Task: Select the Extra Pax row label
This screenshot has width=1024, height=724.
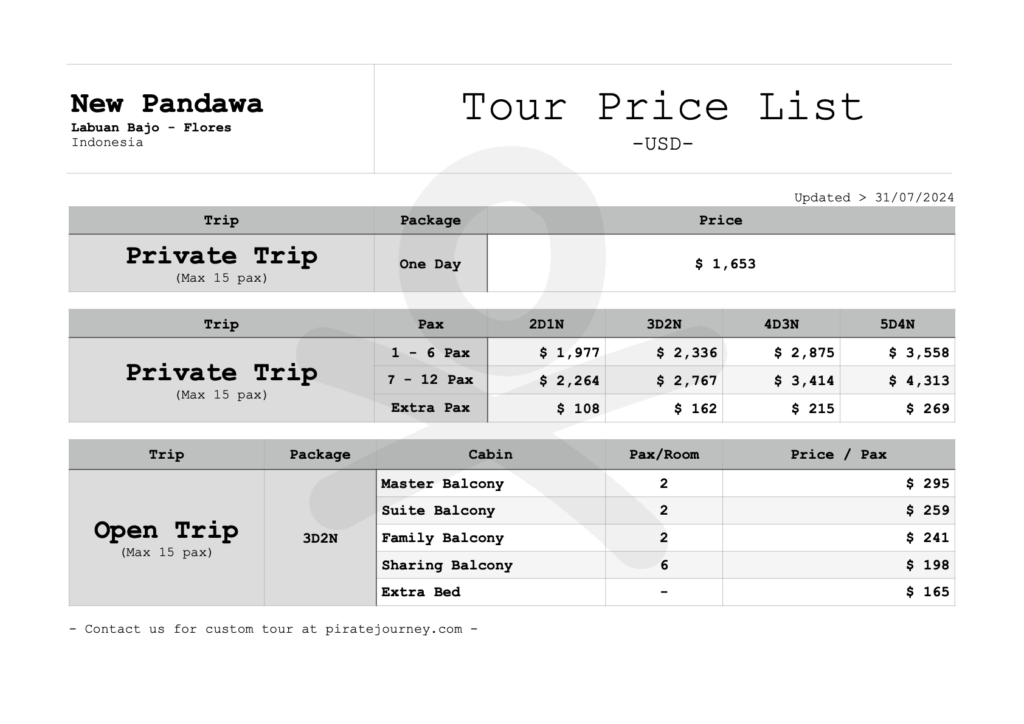Action: [x=430, y=407]
